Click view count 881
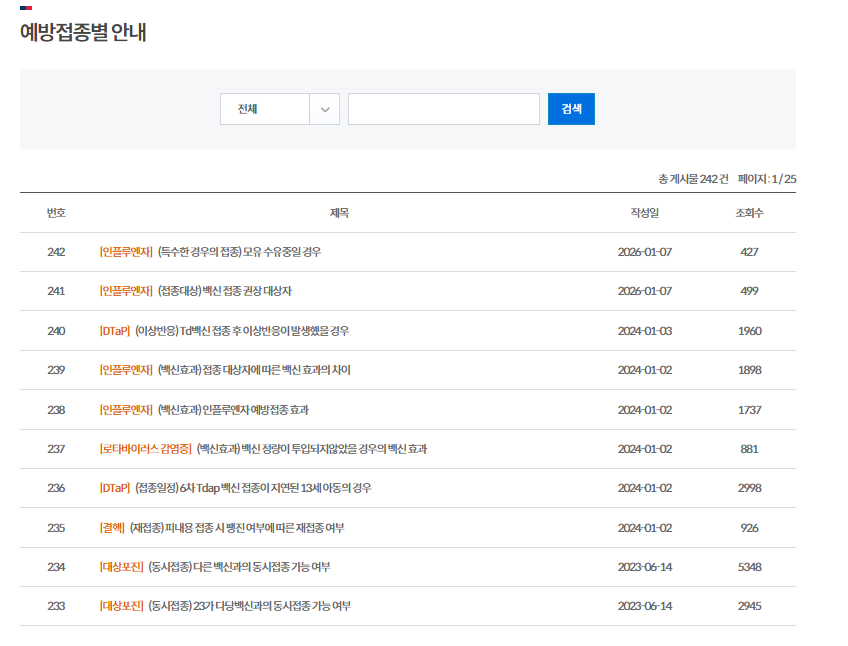The height and width of the screenshot is (646, 848). pyautogui.click(x=749, y=449)
